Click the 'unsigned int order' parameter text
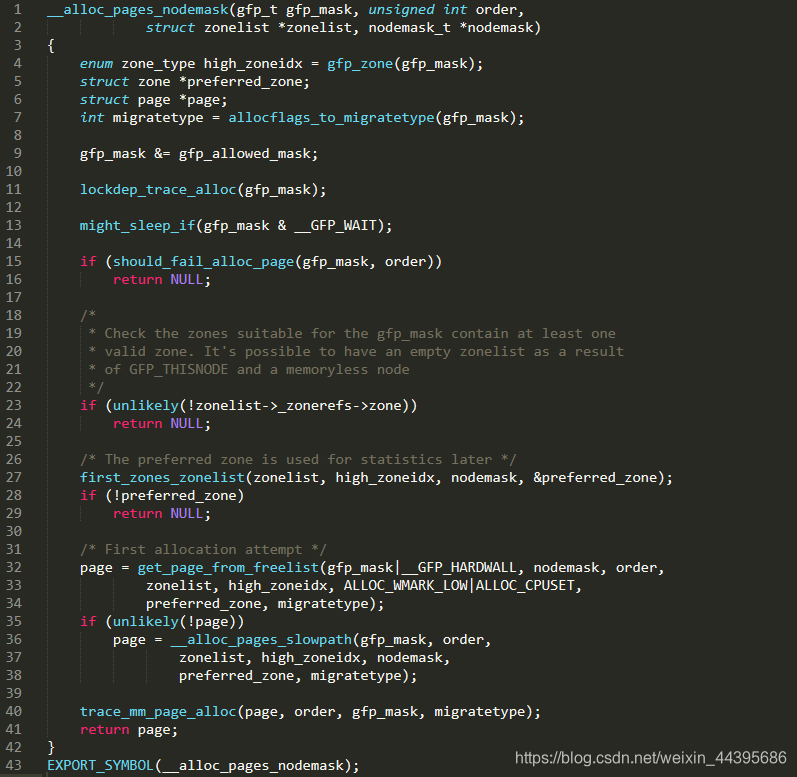The height and width of the screenshot is (777, 797). coord(442,10)
